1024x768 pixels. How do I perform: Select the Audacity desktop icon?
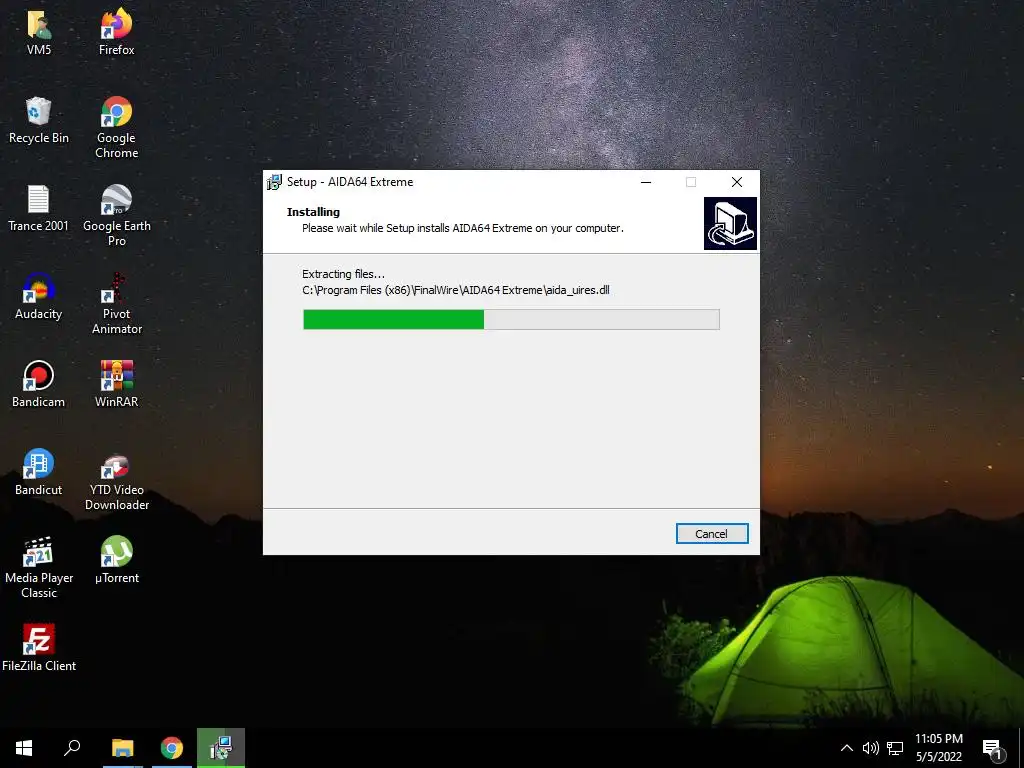click(x=39, y=297)
